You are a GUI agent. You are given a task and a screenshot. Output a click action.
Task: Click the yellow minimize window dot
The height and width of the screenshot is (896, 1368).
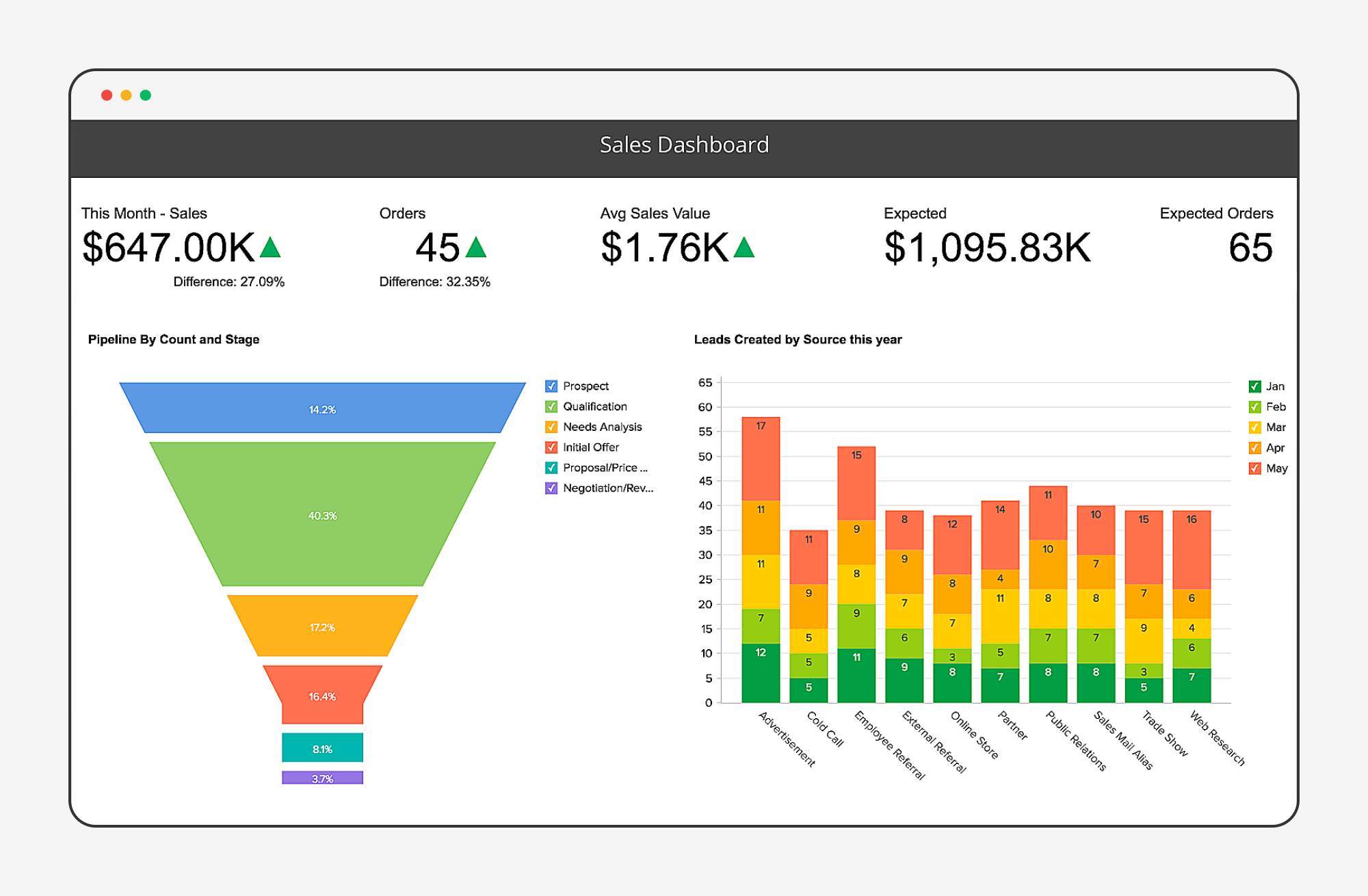click(x=126, y=95)
